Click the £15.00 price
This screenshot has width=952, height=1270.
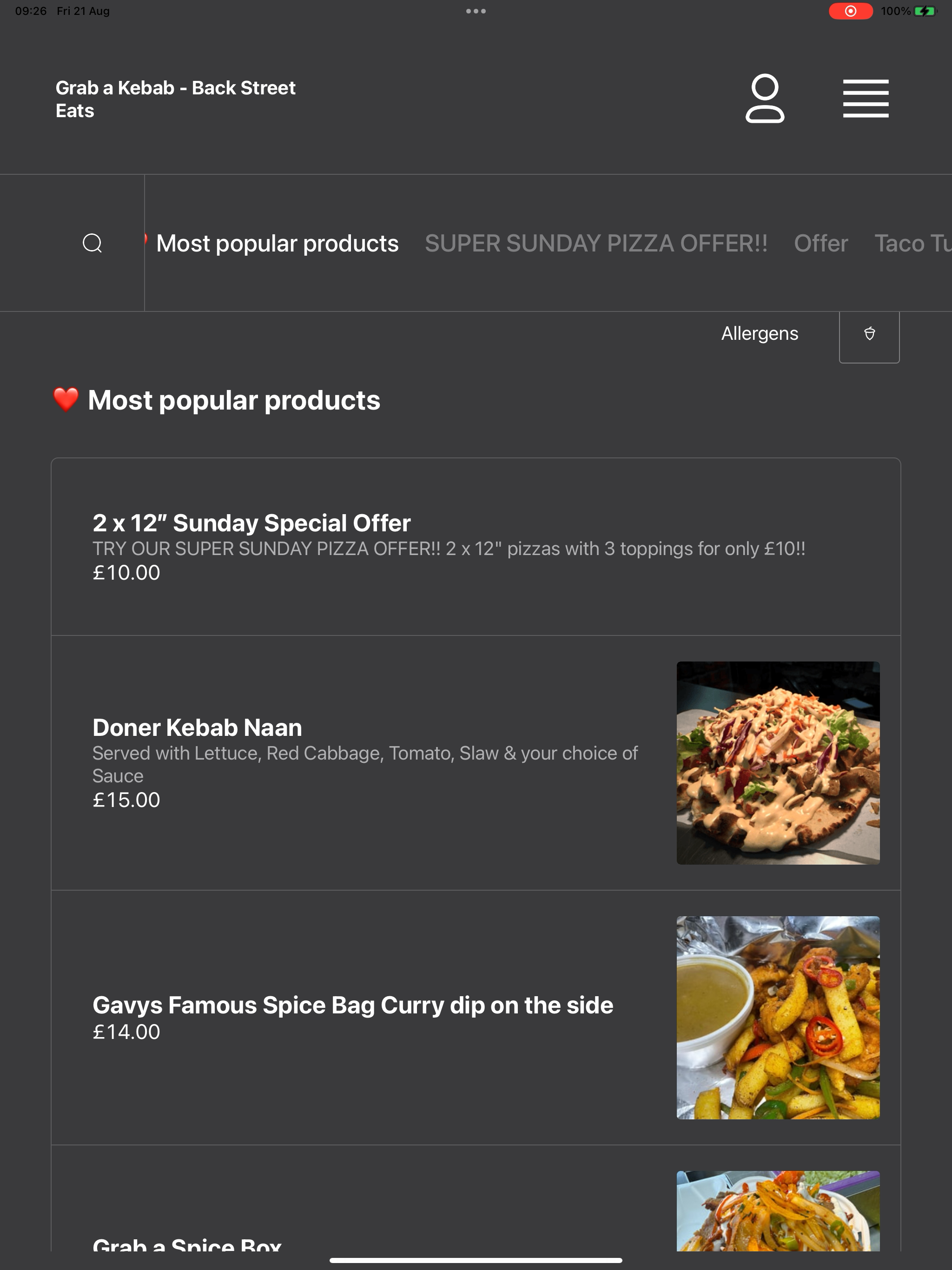[126, 800]
